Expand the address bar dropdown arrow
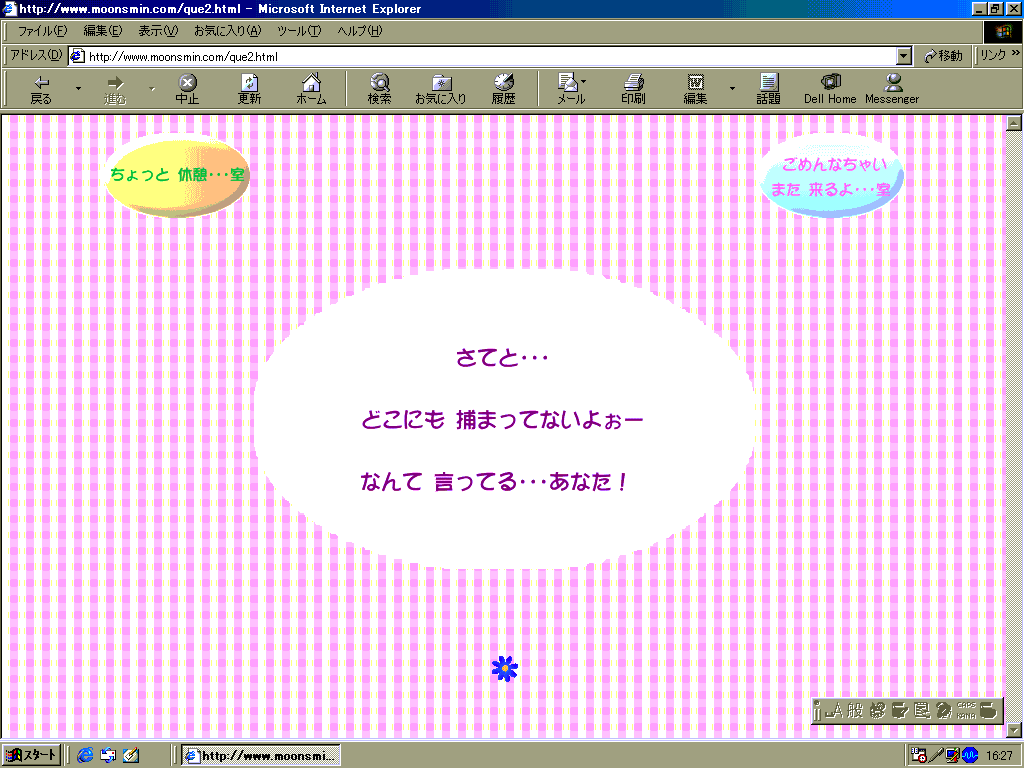The image size is (1024, 768). point(904,57)
